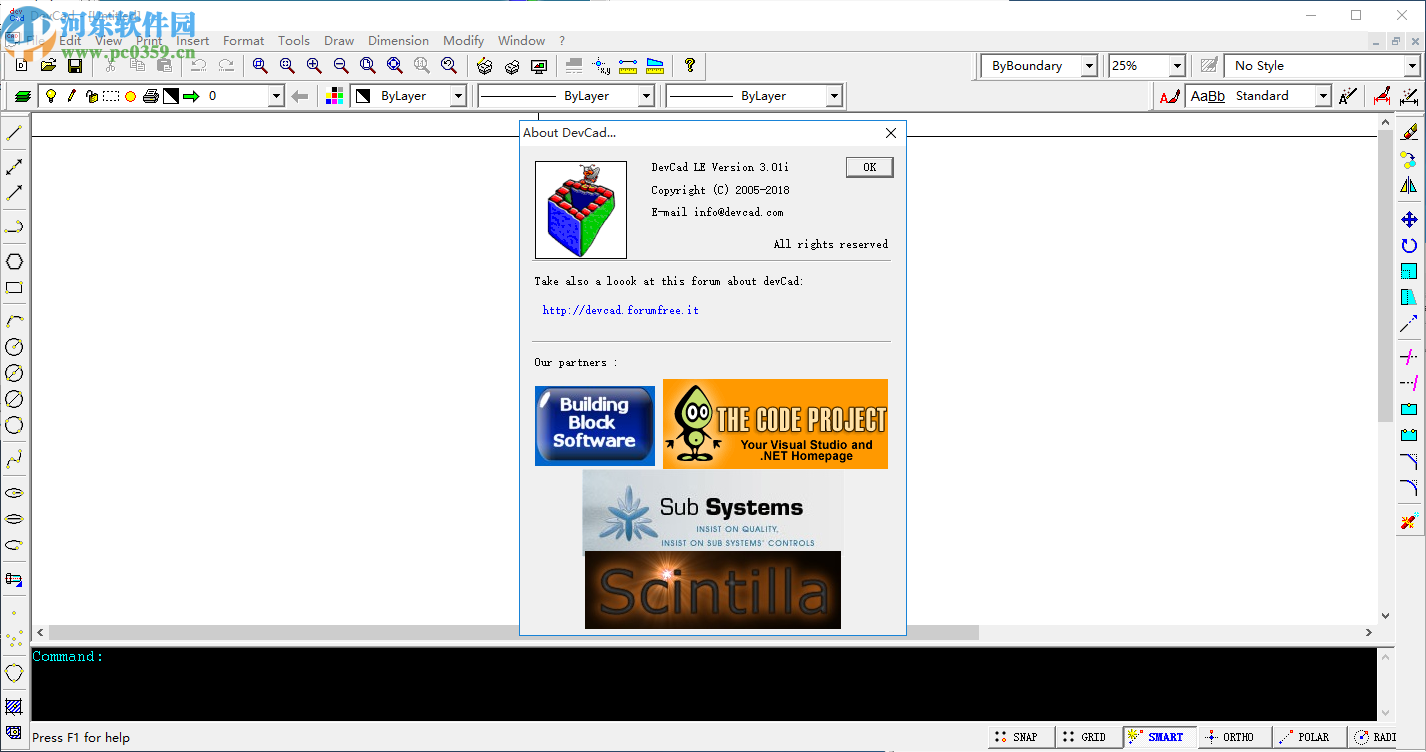Image resolution: width=1426 pixels, height=752 pixels.
Task: Click the layer color swatch before green arrow
Action: click(171, 96)
